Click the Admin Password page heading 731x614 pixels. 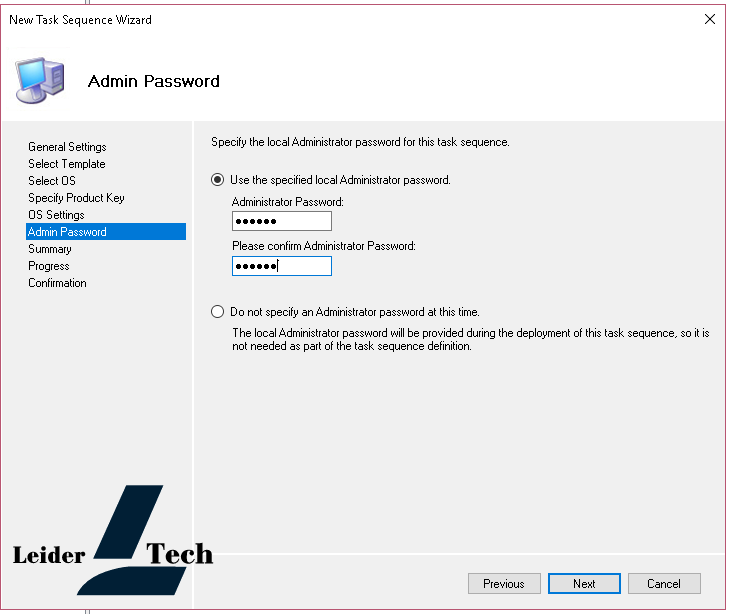pyautogui.click(x=154, y=81)
